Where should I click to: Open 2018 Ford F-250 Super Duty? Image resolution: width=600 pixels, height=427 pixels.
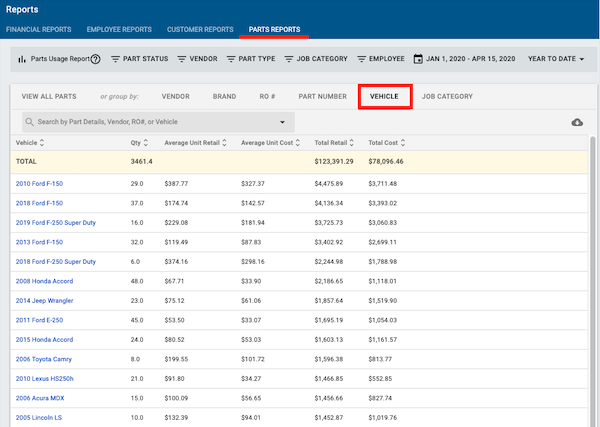56,262
